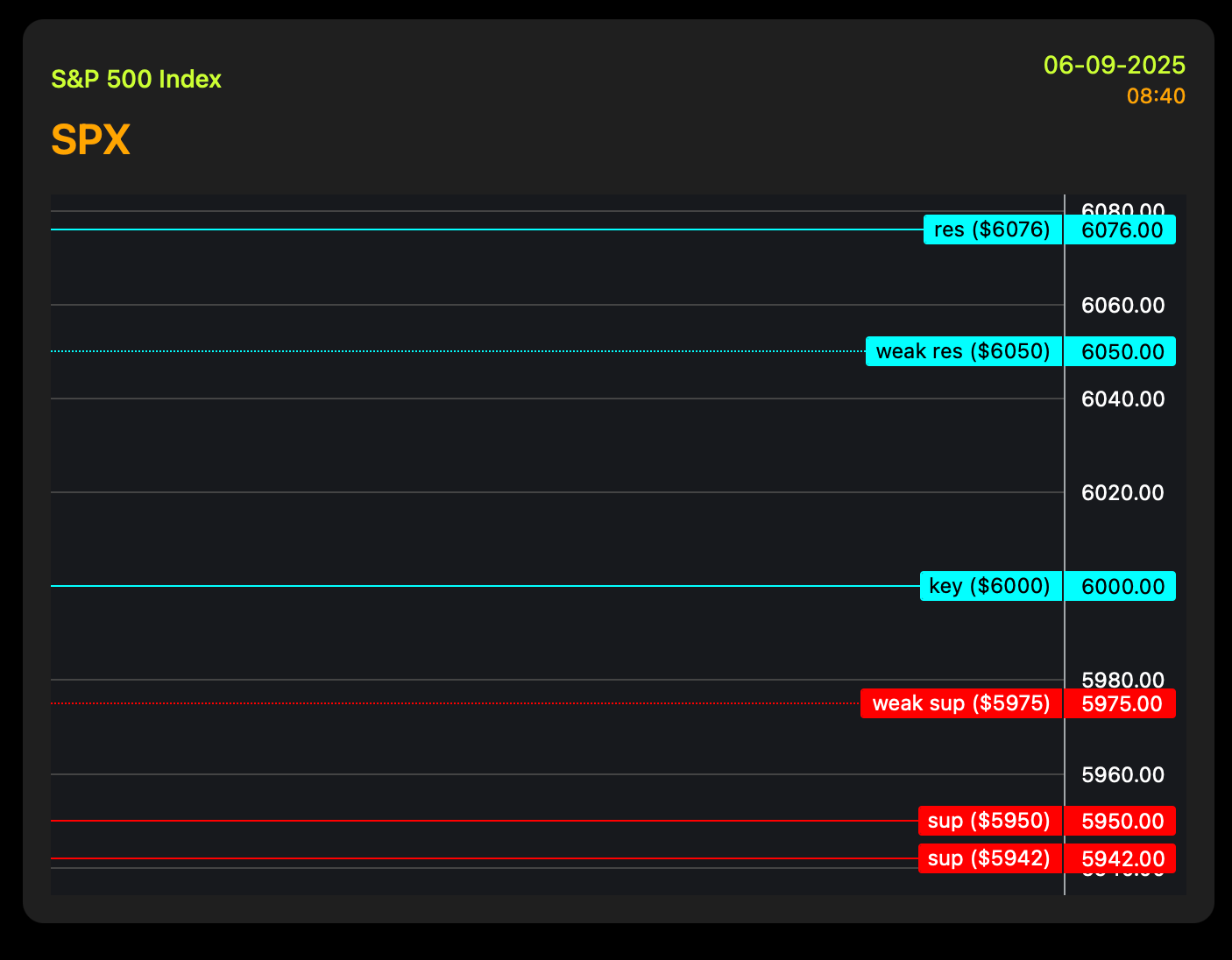Select the weak res ($6050) label
Screen dimensions: 1232x960
(964, 352)
